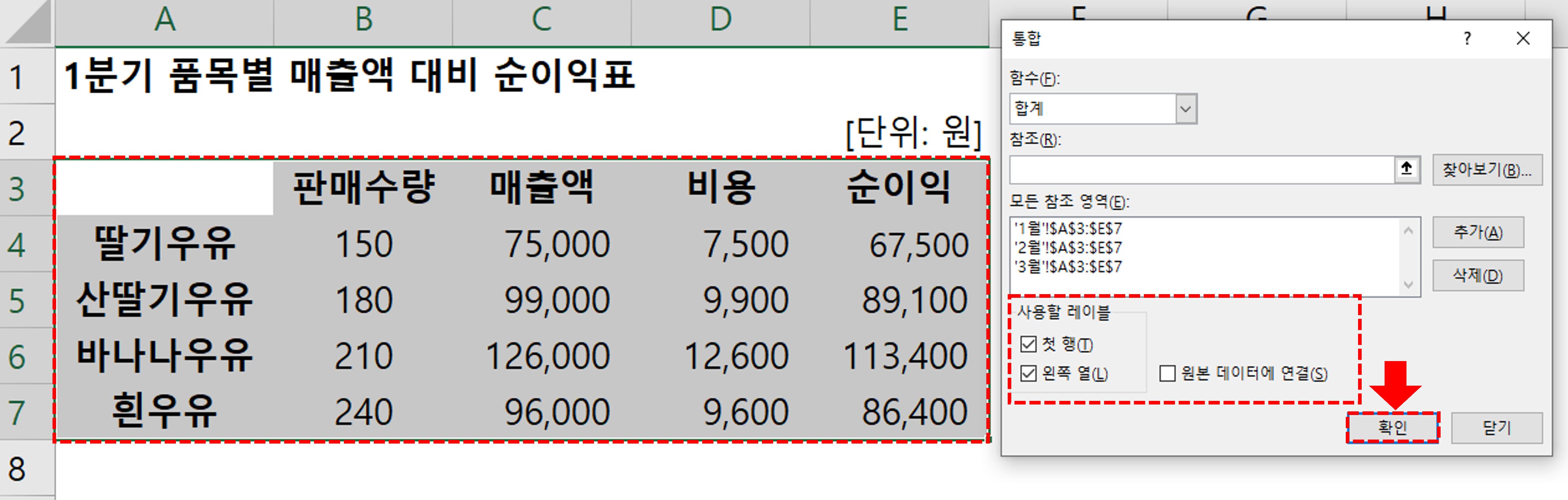Toggle the 첫 행 checkbox
This screenshot has height=500, width=1568.
click(x=1028, y=344)
